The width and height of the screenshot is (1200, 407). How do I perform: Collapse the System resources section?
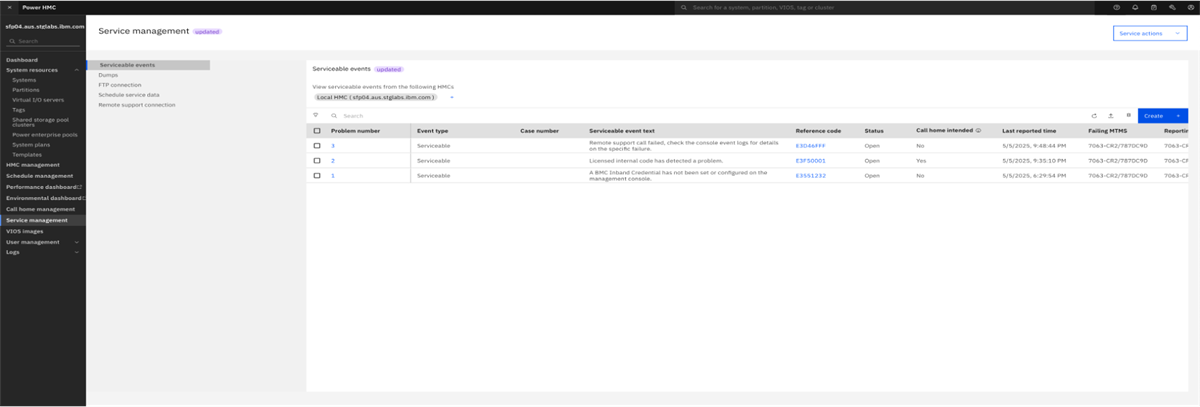[77, 70]
